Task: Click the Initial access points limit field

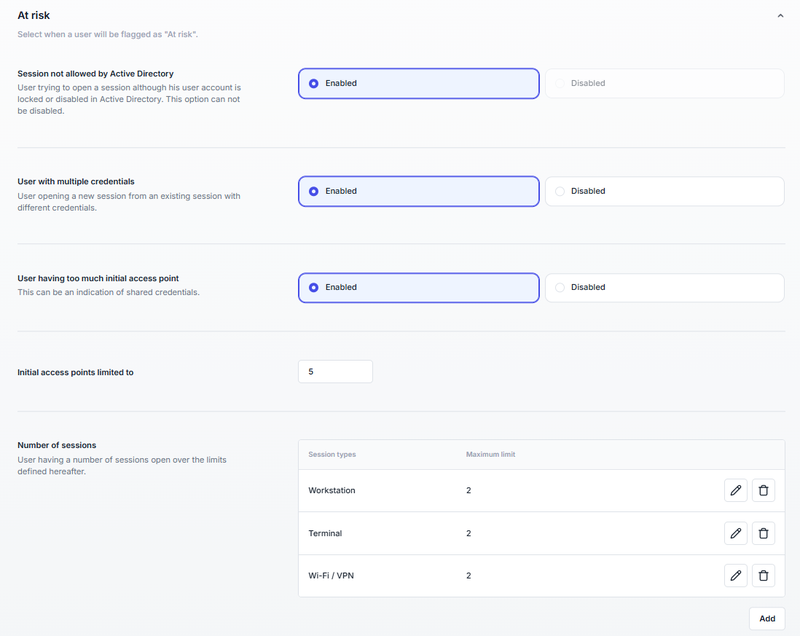Action: click(x=335, y=372)
